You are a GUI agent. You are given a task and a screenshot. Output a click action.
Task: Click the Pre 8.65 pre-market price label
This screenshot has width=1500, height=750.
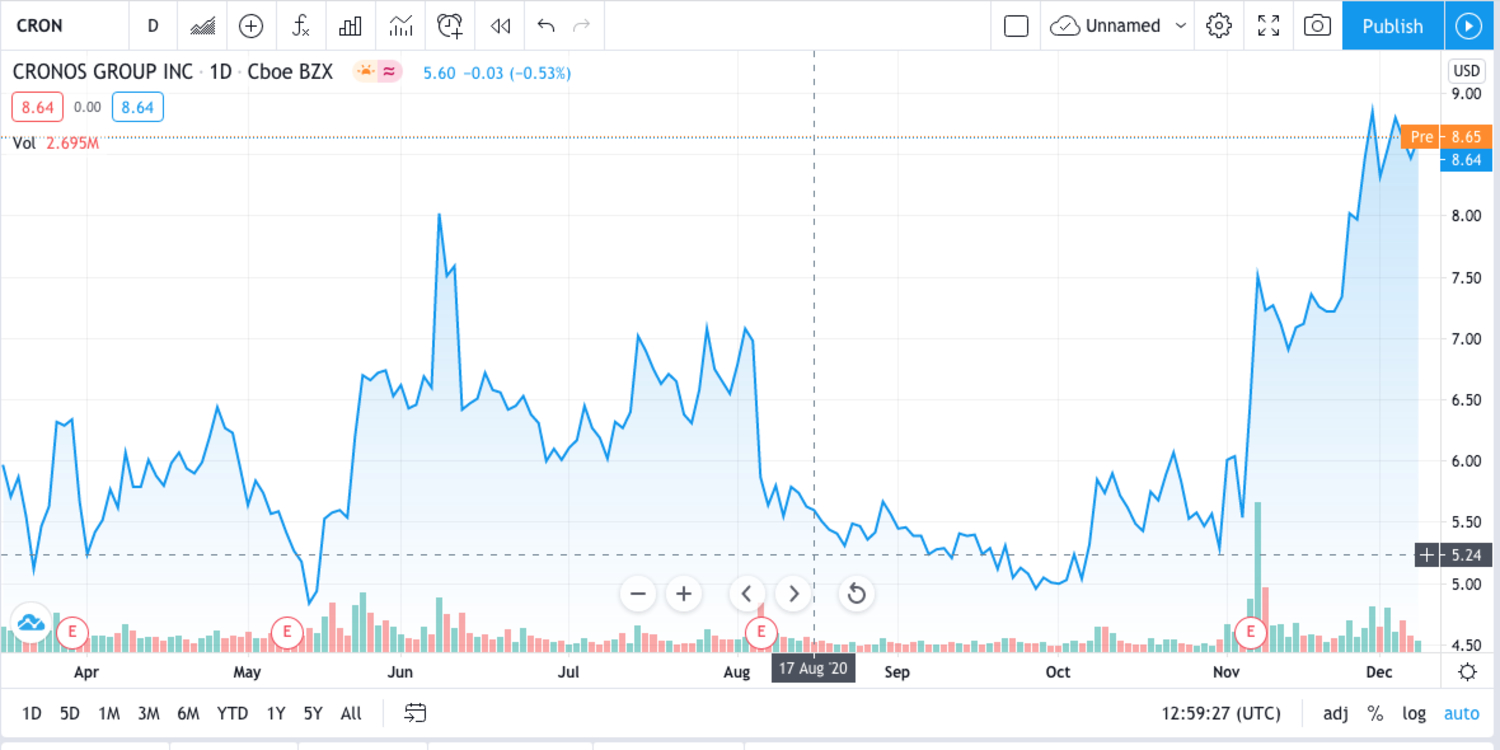coord(1446,137)
